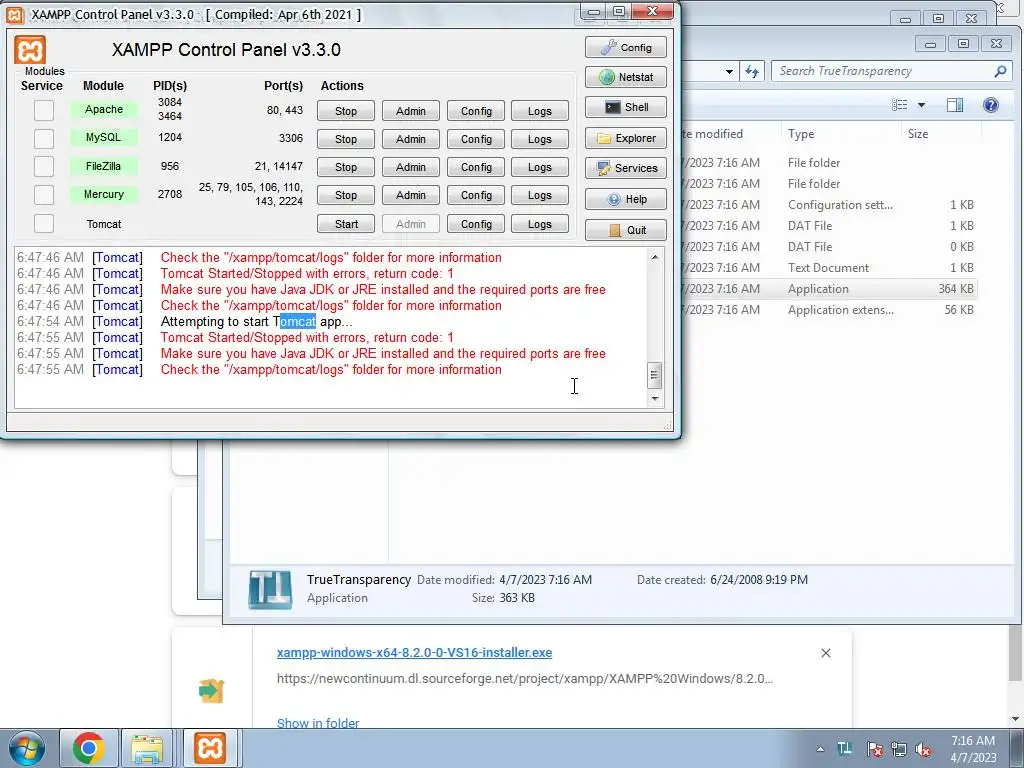Click the Explorer change view icon
Viewport: 1024px width, 768px height.
[x=899, y=104]
